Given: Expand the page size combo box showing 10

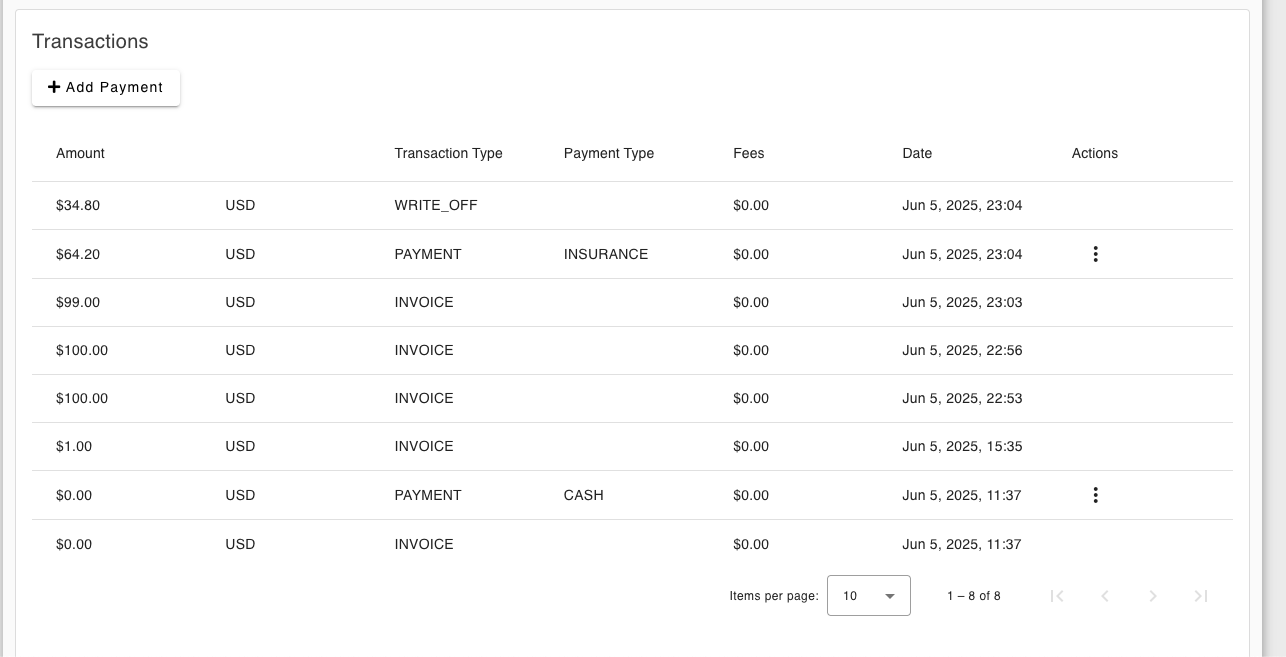Looking at the screenshot, I should coord(868,595).
